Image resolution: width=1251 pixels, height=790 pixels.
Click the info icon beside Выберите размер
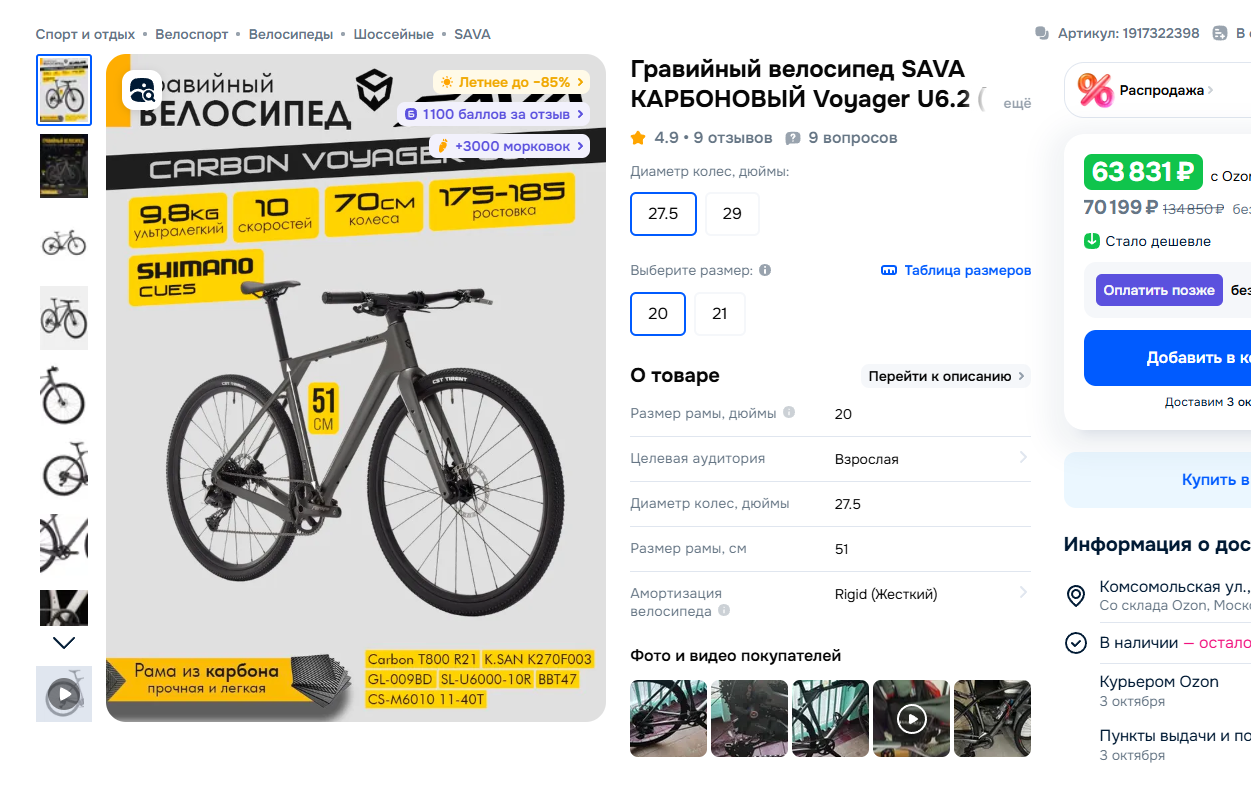pos(765,270)
